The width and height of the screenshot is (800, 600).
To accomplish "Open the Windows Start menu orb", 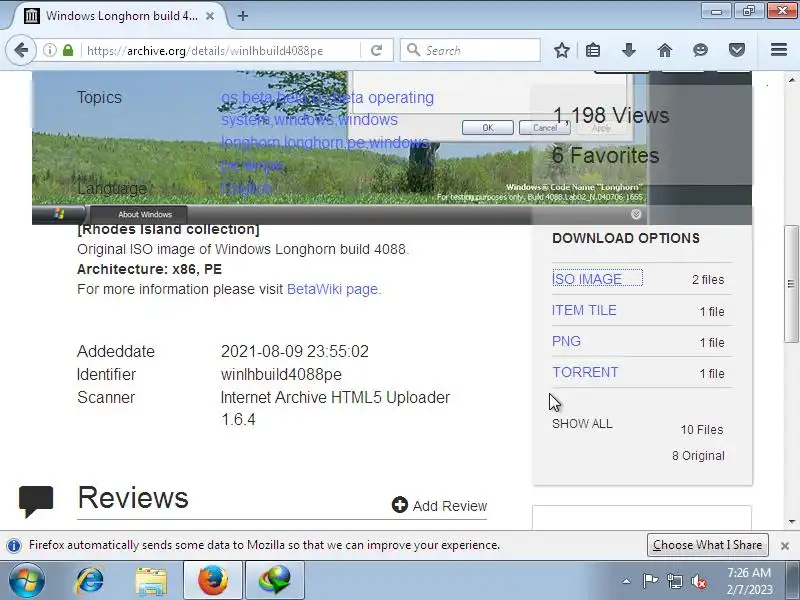I will pos(27,580).
